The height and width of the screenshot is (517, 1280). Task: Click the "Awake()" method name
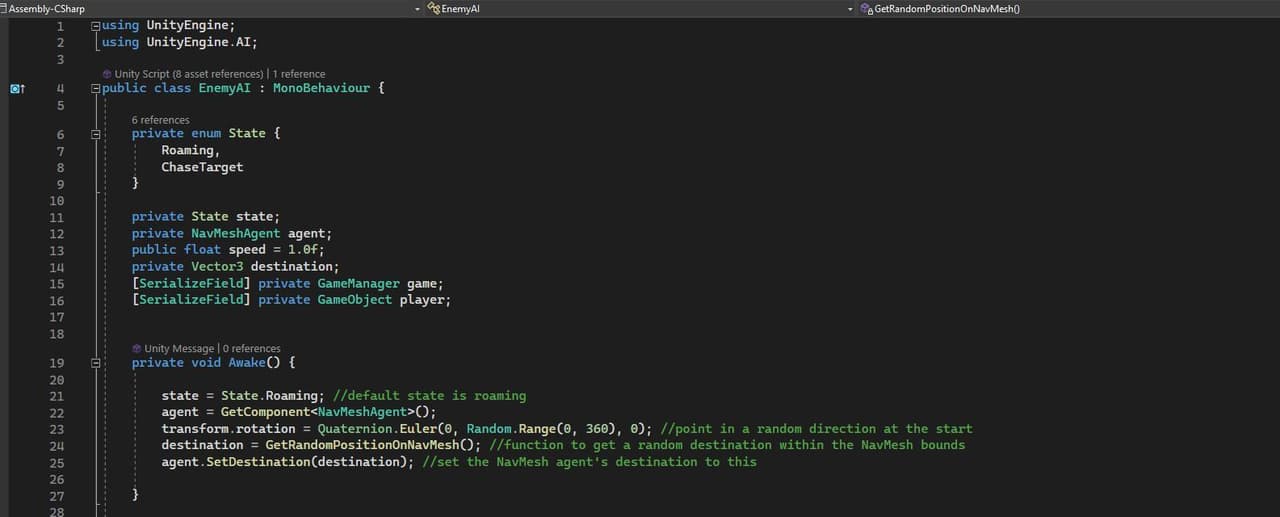(254, 362)
